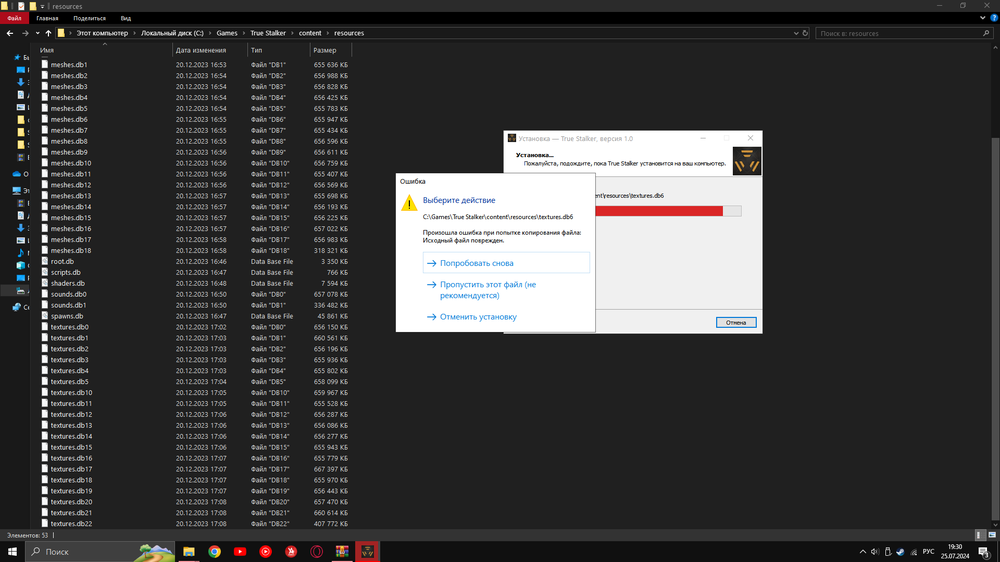The width and height of the screenshot is (1000, 562).
Task: Open the recent locations dropdown arrow
Action: click(x=37, y=33)
